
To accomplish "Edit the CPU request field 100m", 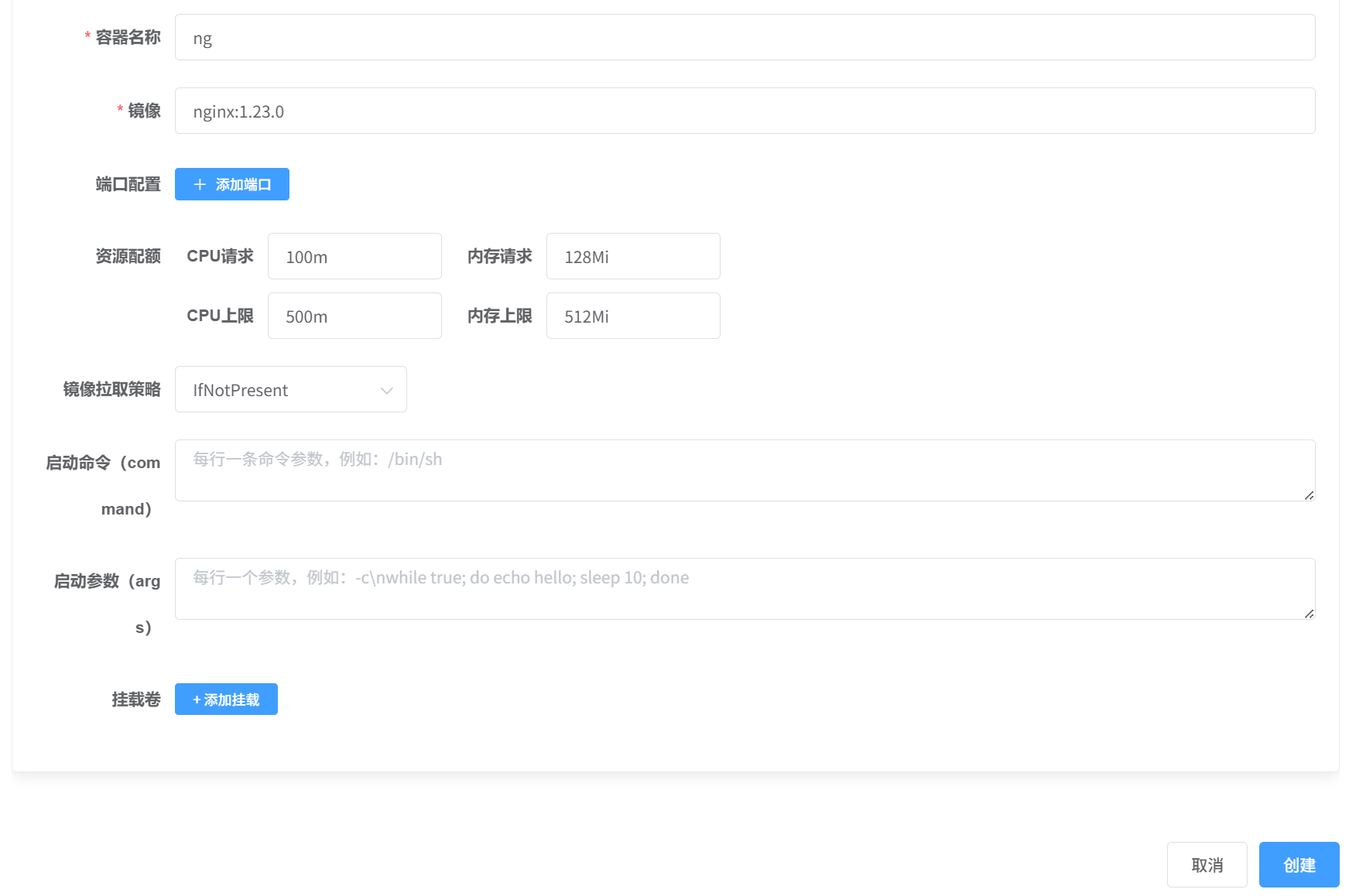I will (x=354, y=256).
